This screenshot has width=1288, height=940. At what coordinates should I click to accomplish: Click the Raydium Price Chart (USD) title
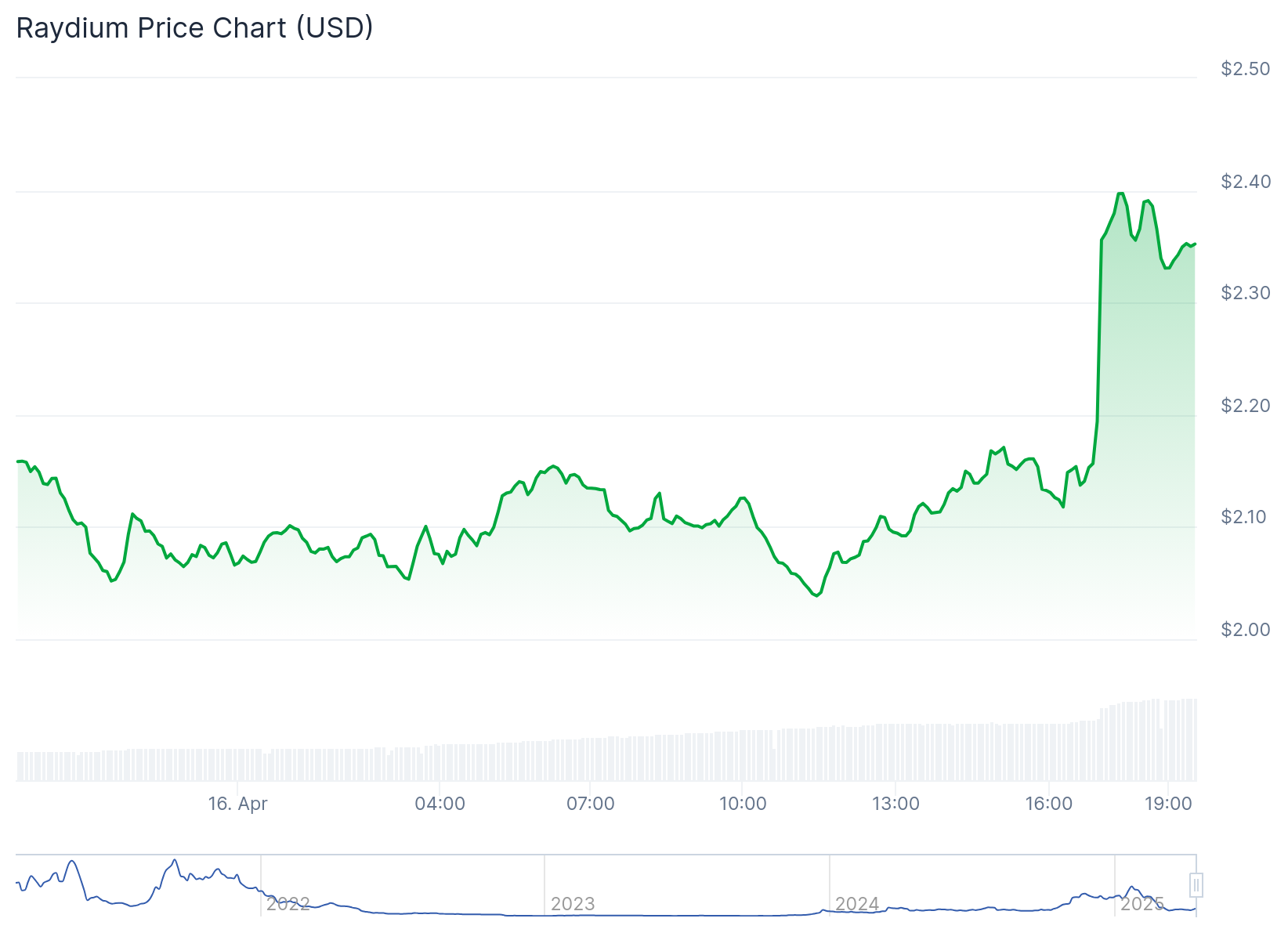point(195,28)
